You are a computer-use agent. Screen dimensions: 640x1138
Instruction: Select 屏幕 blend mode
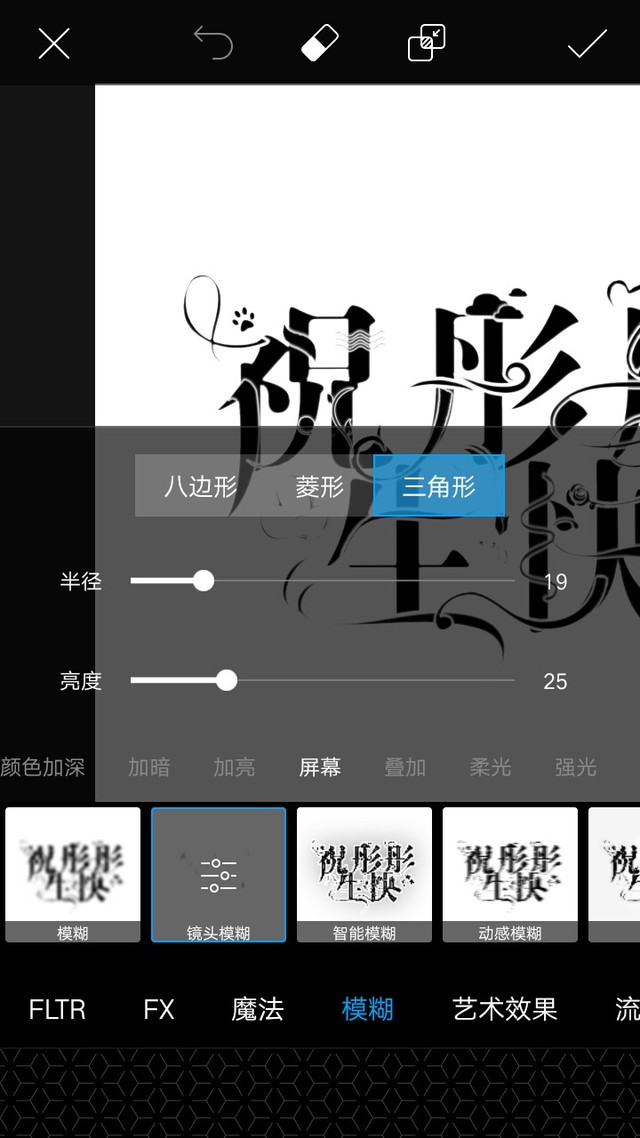(320, 767)
